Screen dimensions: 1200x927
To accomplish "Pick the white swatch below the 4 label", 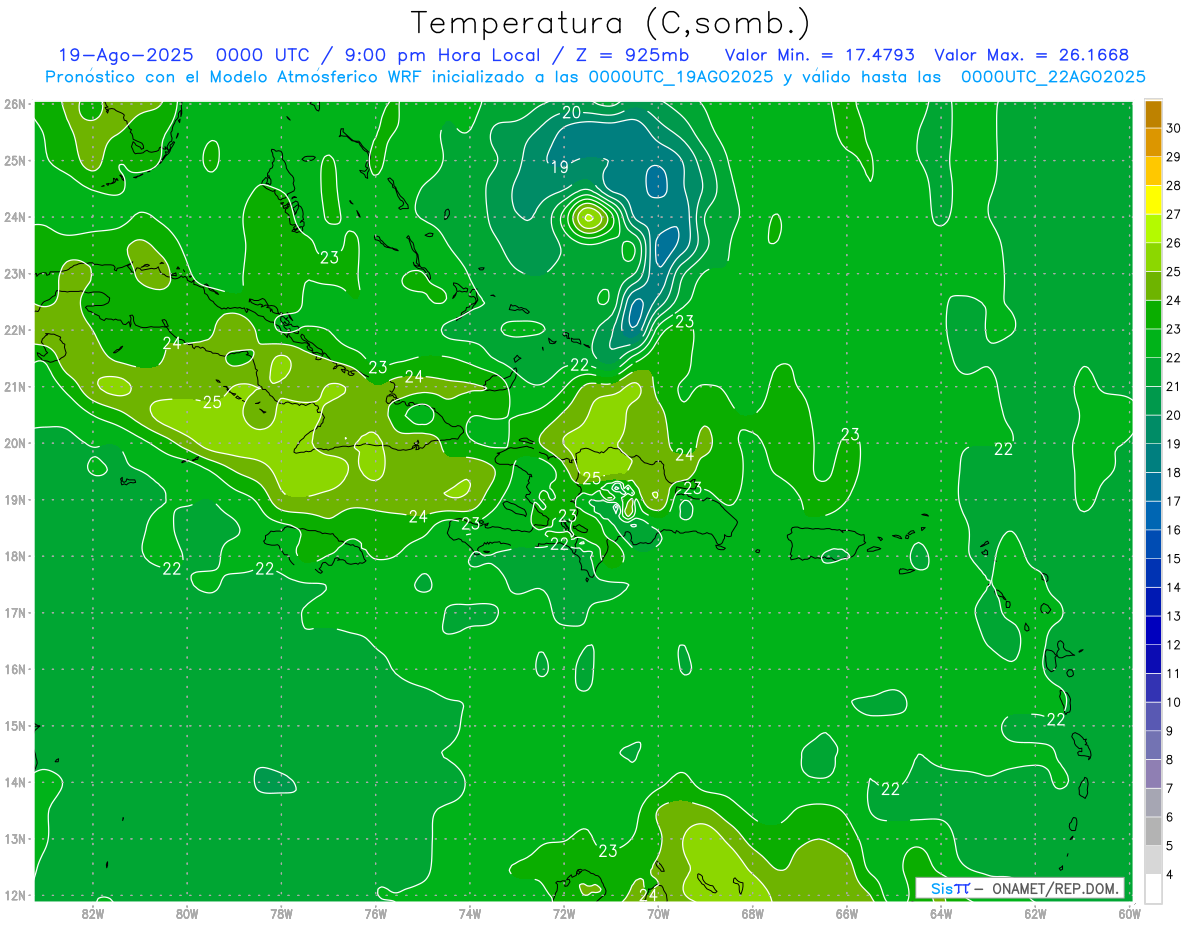I will (x=1153, y=888).
